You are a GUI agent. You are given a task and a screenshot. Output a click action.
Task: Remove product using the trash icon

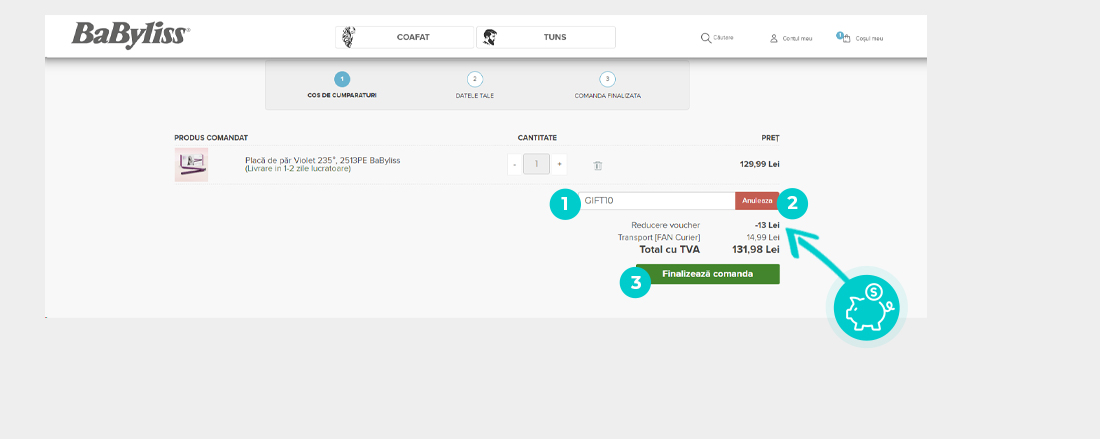(x=597, y=165)
